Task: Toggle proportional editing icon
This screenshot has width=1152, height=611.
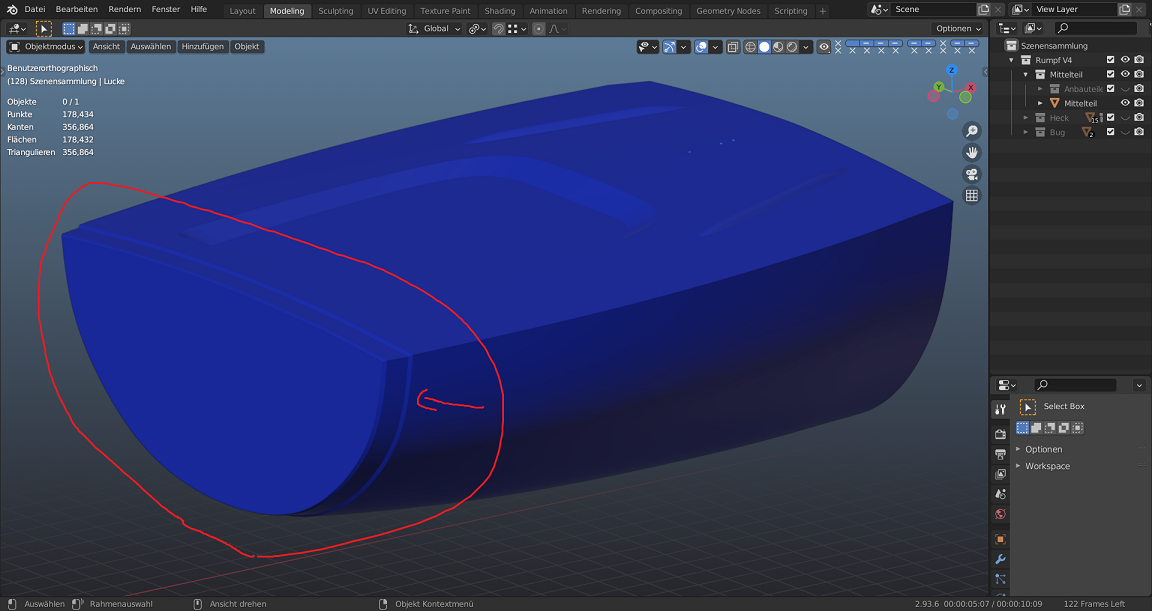Action: point(539,29)
